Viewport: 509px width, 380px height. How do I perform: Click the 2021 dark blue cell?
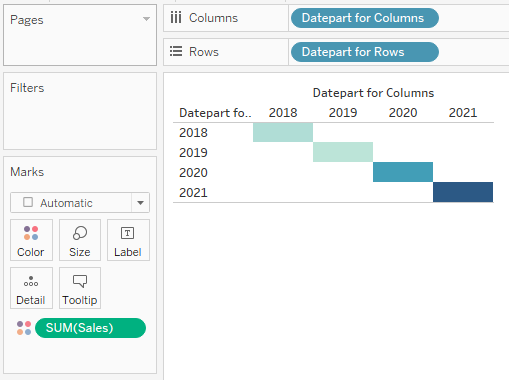(x=463, y=192)
